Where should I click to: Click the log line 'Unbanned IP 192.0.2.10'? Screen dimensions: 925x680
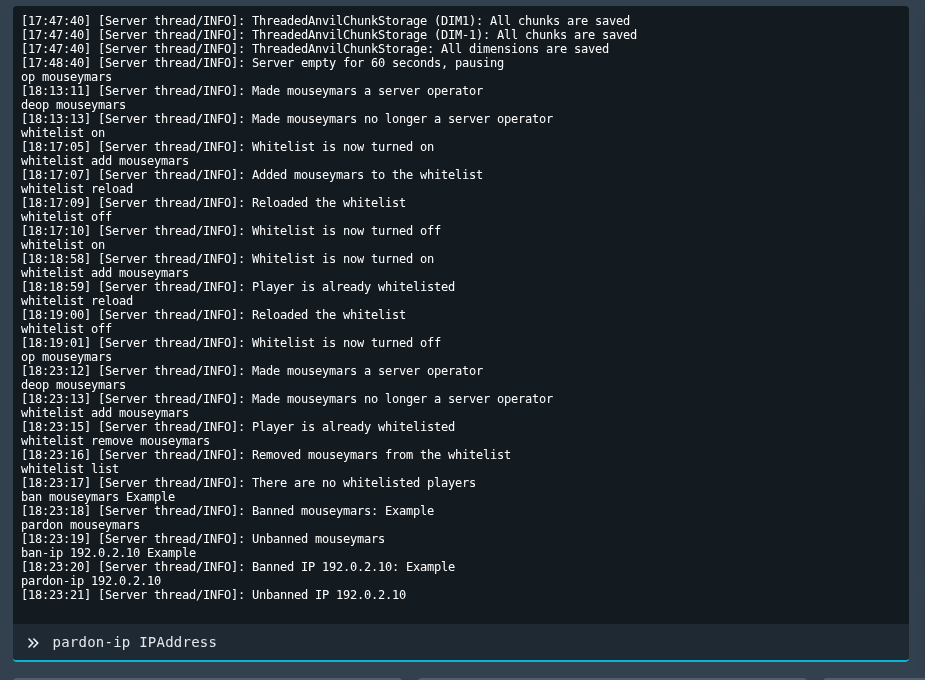click(214, 595)
